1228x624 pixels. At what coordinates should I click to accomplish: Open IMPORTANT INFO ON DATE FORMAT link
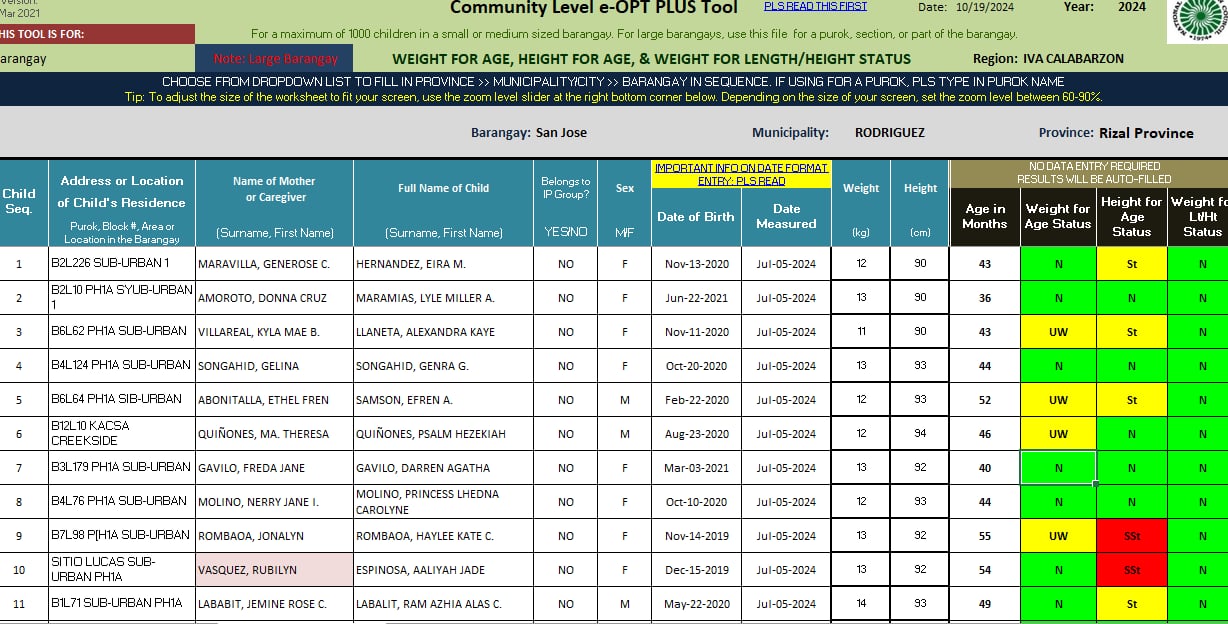click(741, 174)
